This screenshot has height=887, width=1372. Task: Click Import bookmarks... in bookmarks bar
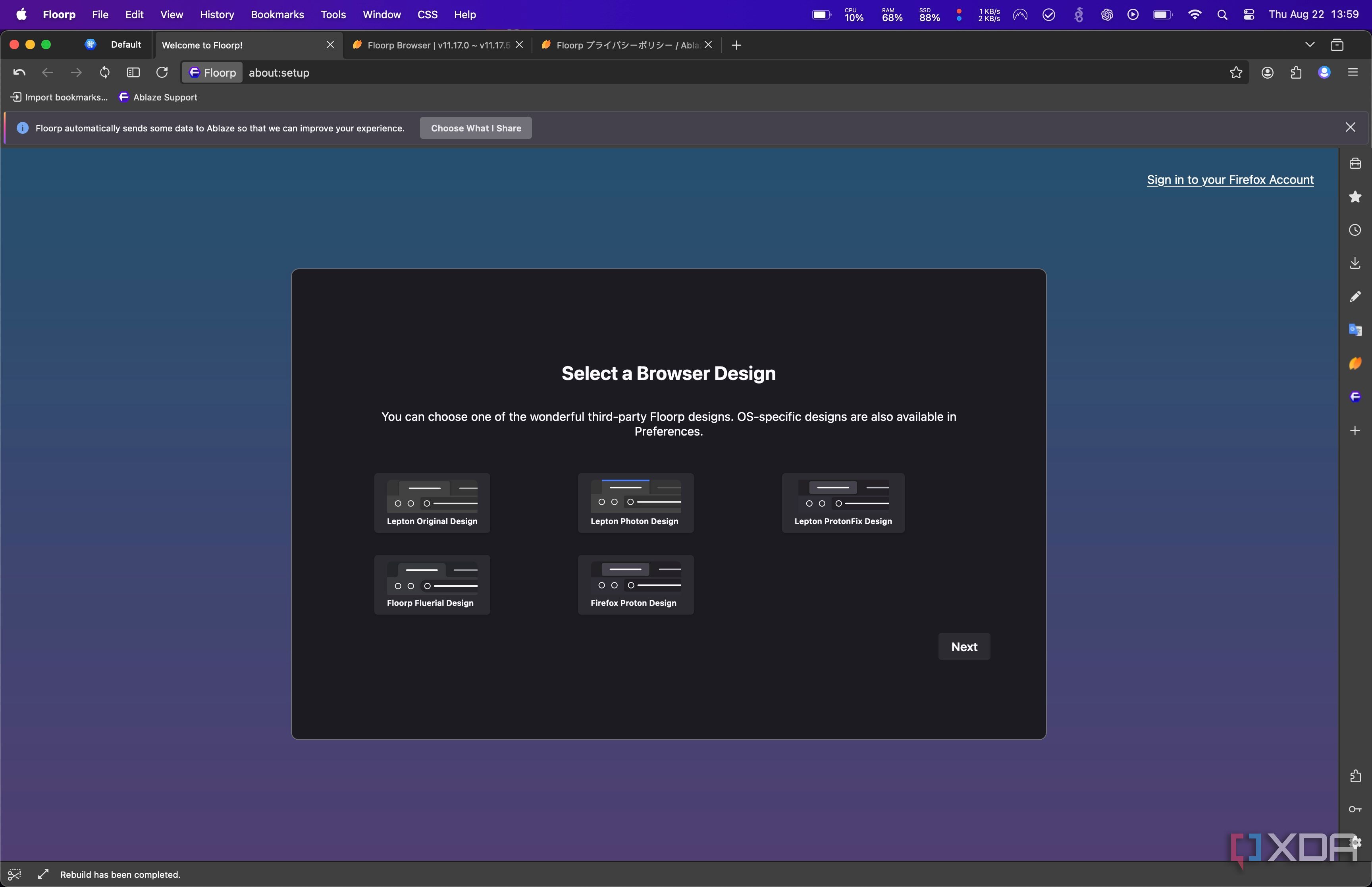[59, 97]
